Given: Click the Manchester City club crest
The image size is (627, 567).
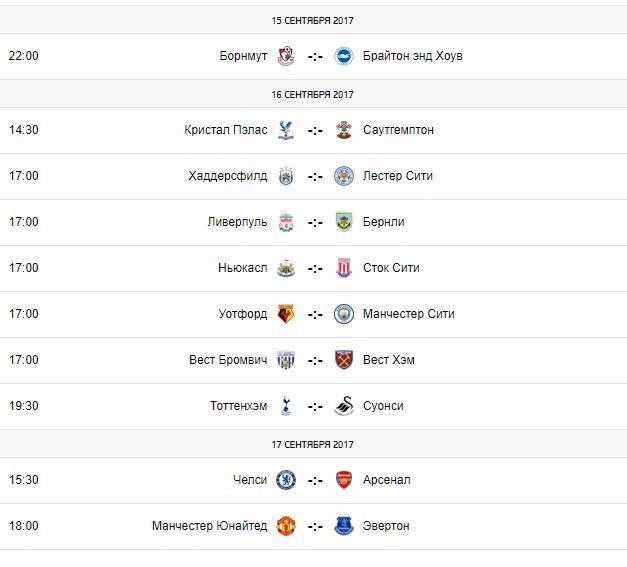Looking at the screenshot, I should (344, 314).
